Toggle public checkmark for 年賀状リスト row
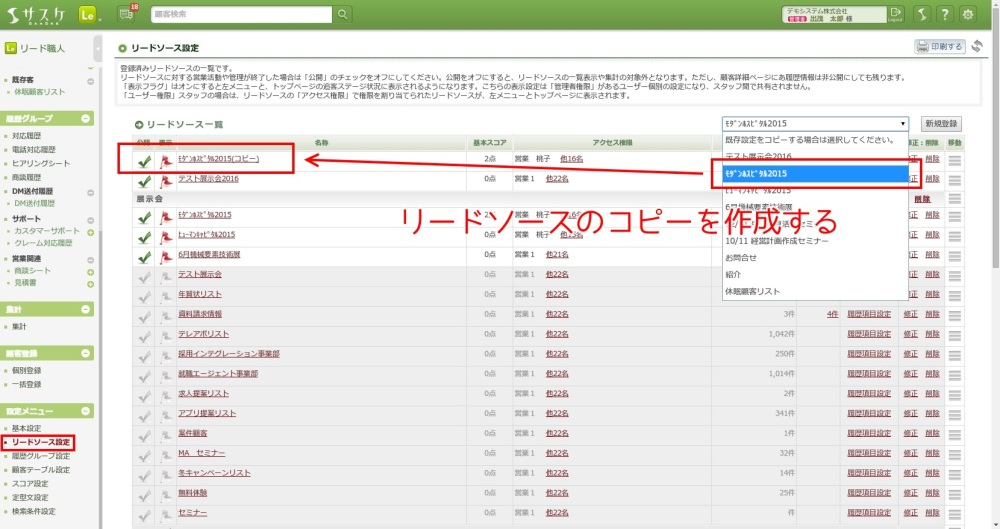 145,294
